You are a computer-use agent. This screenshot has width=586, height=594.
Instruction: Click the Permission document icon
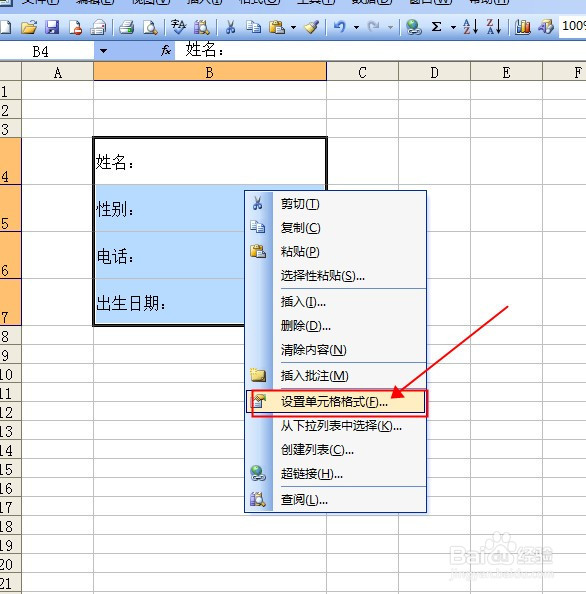click(x=75, y=27)
